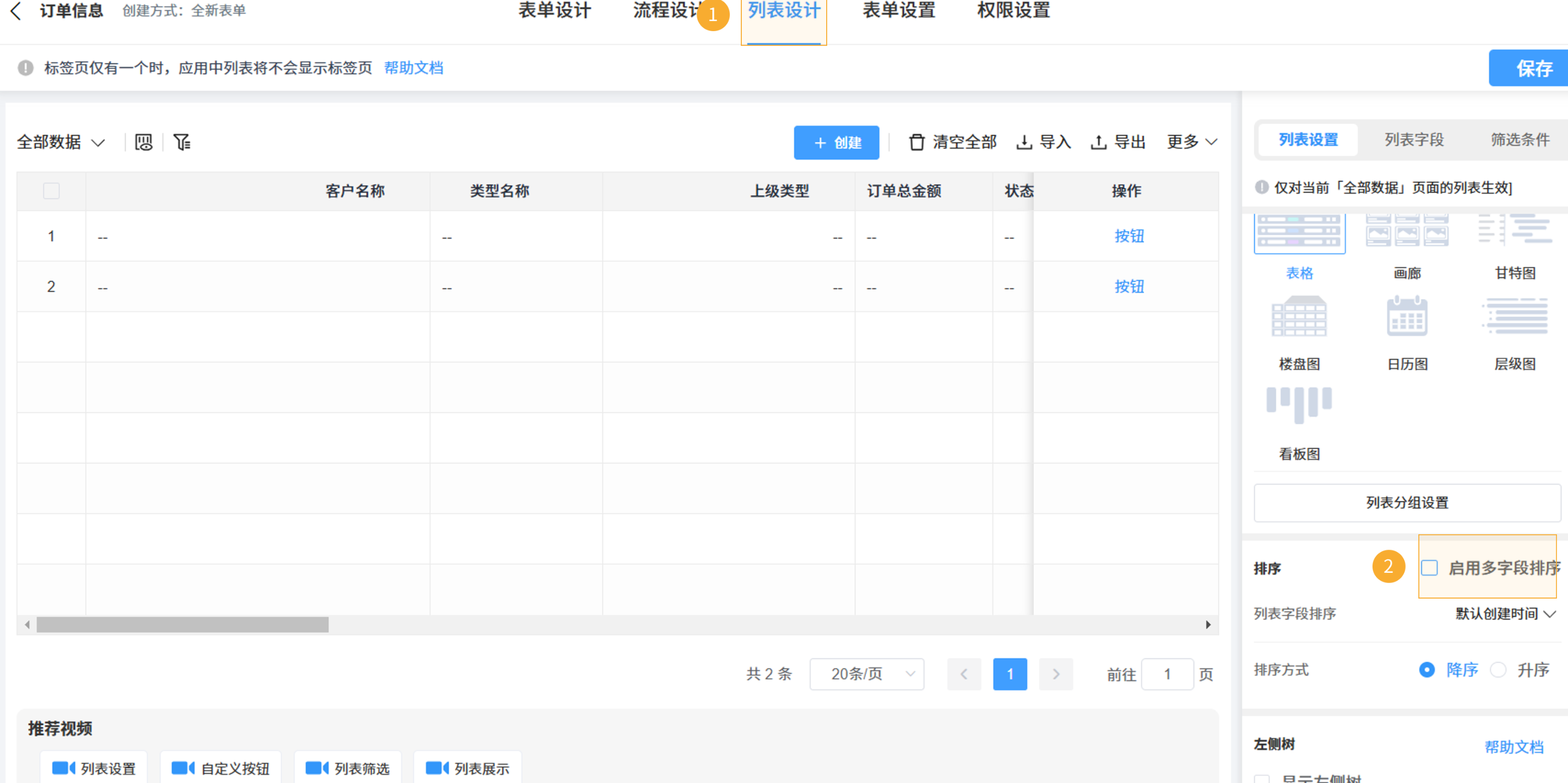
Task: Click the 操作 column header
Action: [x=1126, y=191]
